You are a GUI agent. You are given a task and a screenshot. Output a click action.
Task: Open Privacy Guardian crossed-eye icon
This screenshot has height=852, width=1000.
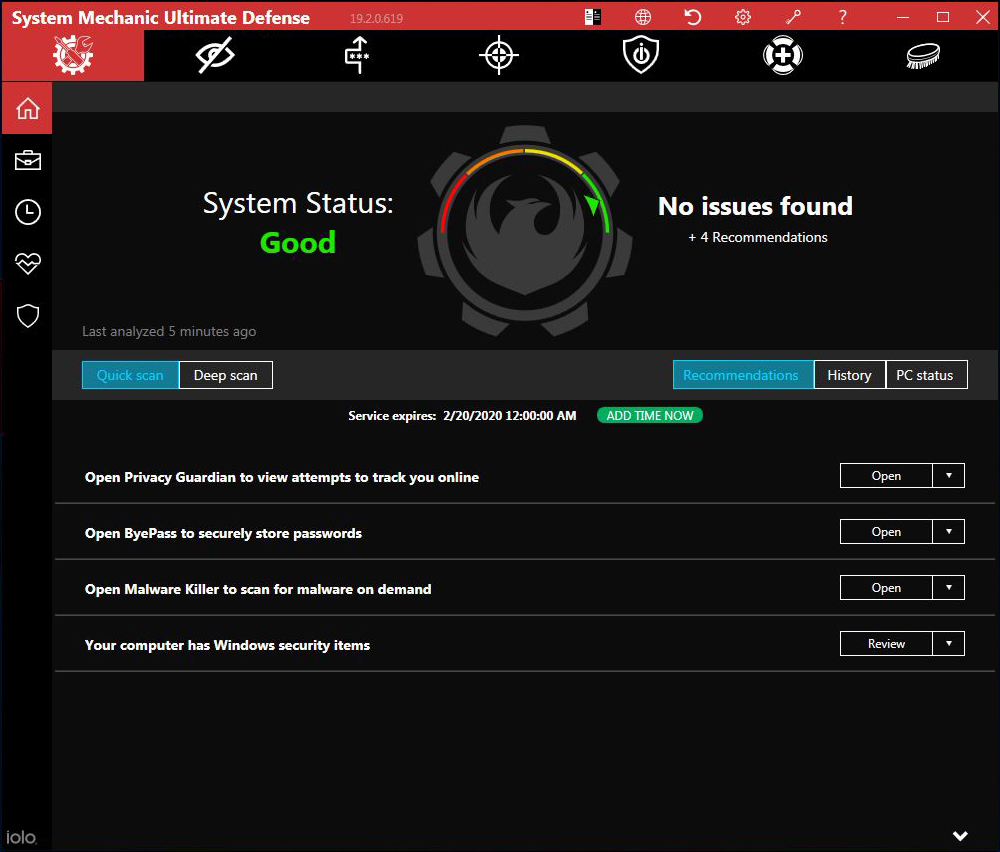(x=215, y=55)
